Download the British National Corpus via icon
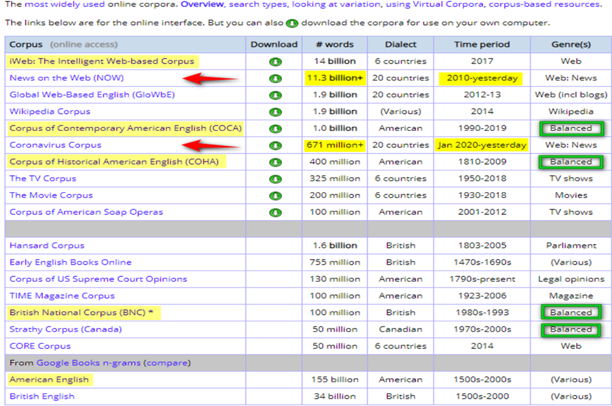 point(274,313)
